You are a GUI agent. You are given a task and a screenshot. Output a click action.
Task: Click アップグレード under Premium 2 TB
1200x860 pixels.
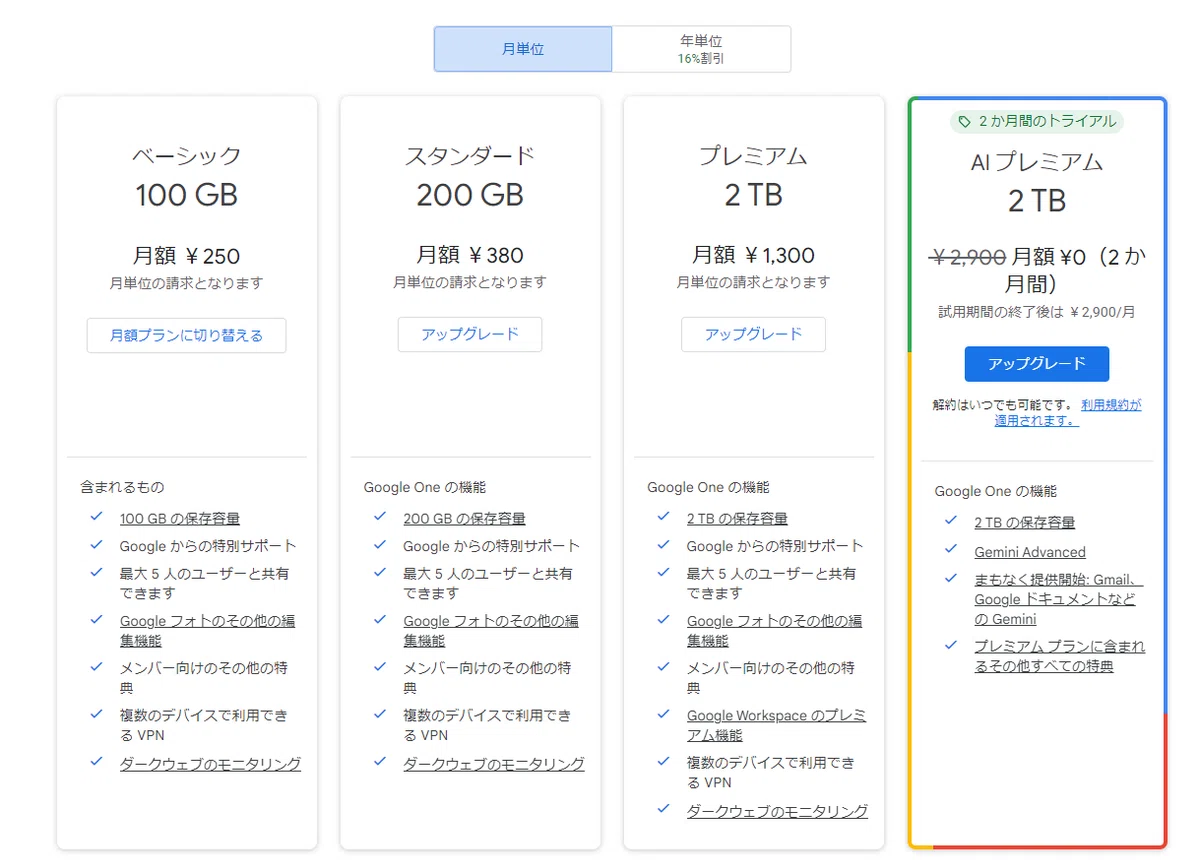click(x=753, y=334)
